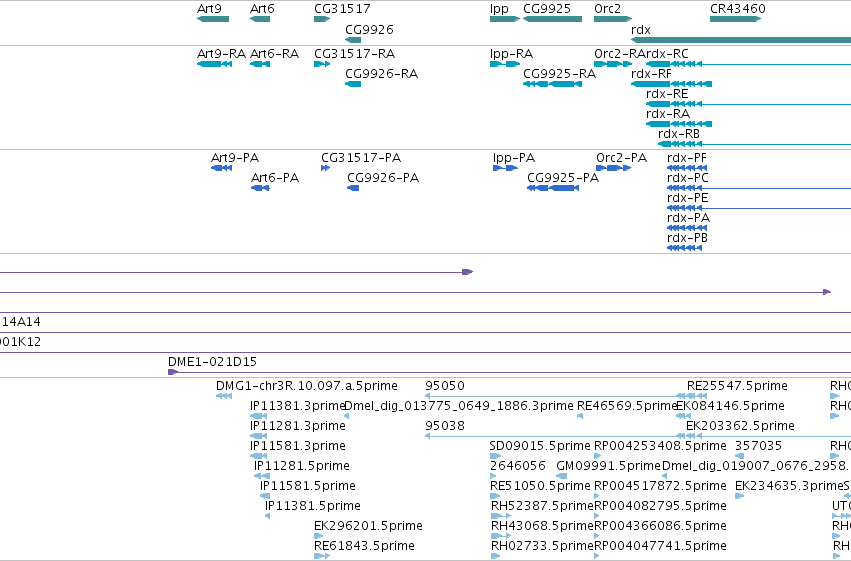
Task: Select the rdx-PE protein label
Action: [688, 198]
